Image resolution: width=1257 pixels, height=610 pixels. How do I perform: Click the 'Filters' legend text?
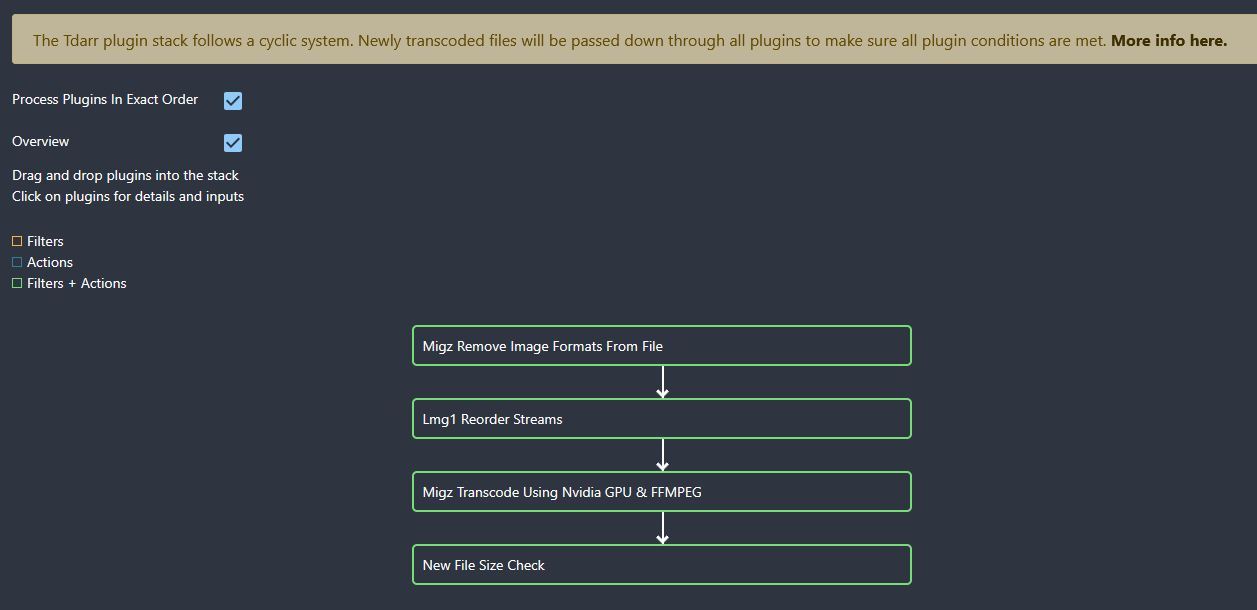[45, 241]
